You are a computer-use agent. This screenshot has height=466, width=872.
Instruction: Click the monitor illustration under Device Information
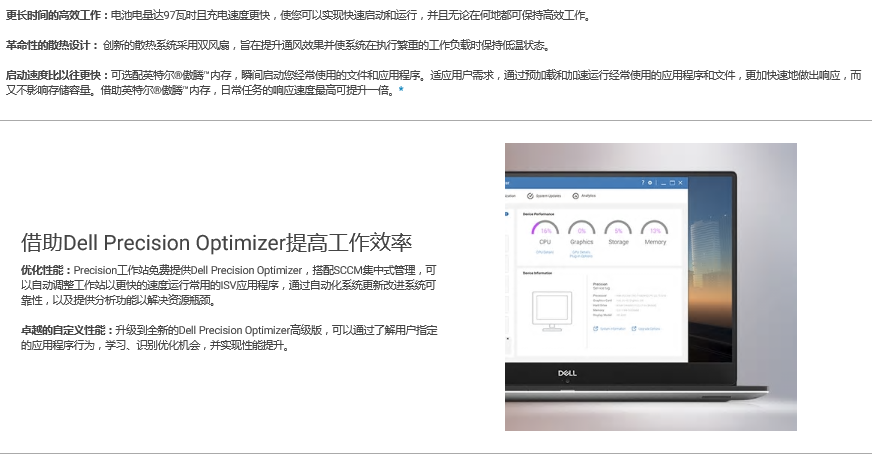(x=552, y=308)
